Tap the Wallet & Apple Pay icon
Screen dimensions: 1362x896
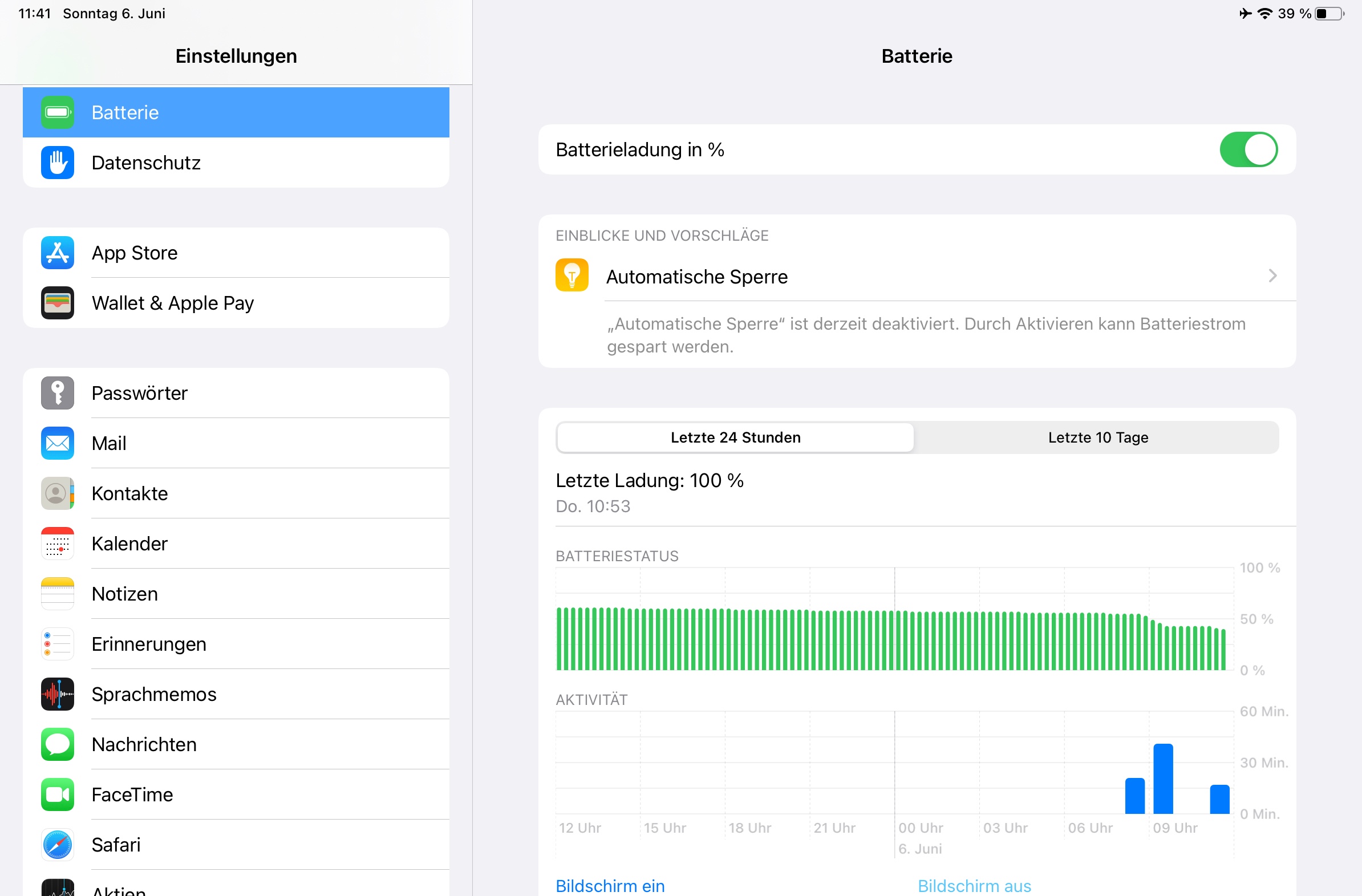[57, 303]
